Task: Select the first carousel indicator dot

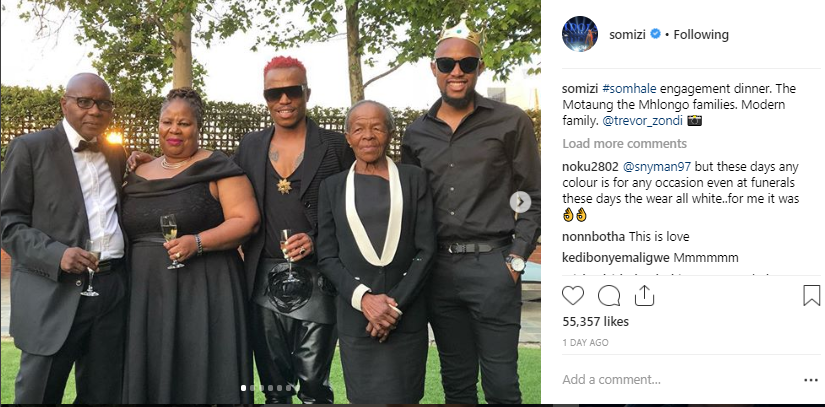Action: 243,388
